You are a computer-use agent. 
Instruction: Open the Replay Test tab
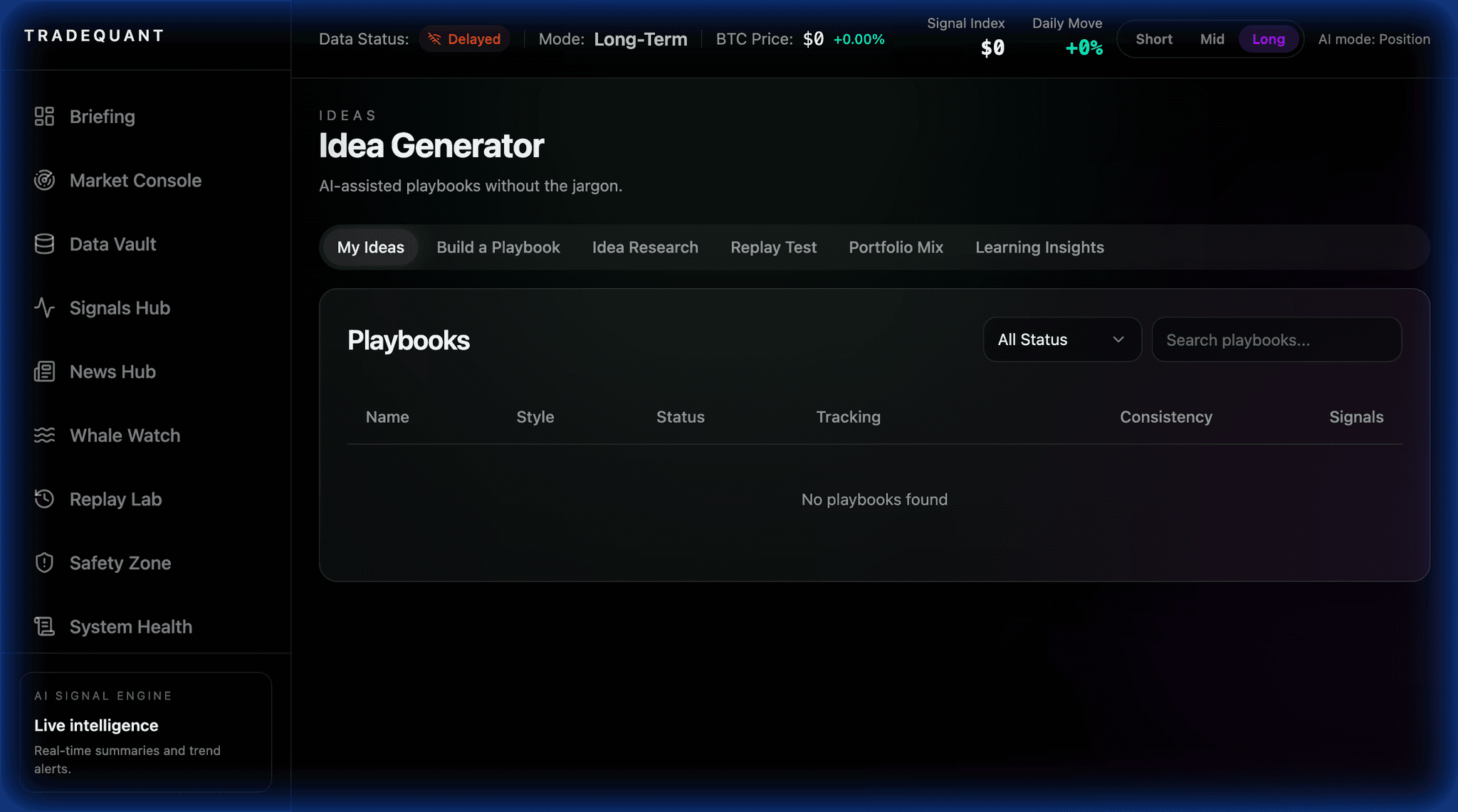(x=773, y=247)
